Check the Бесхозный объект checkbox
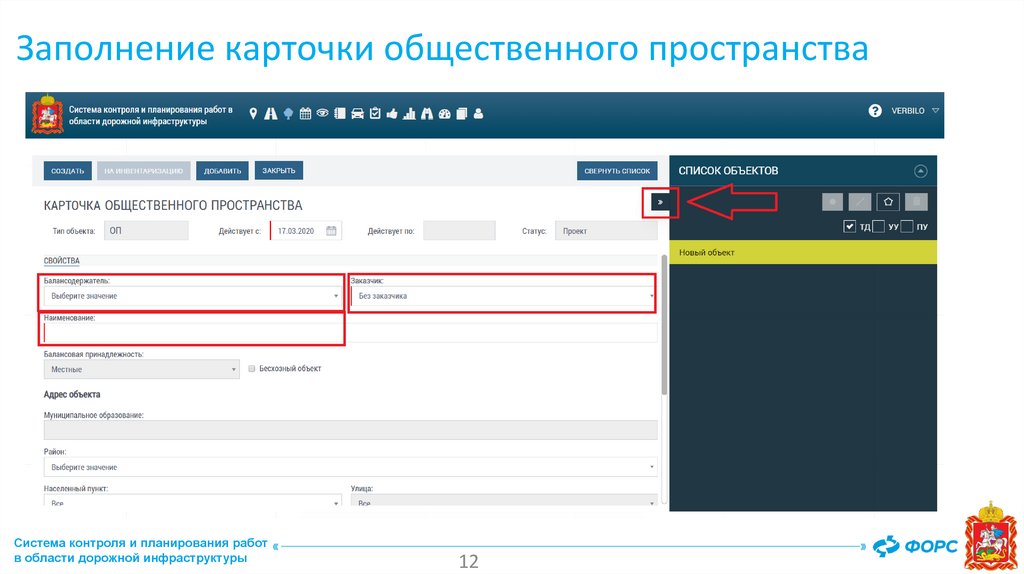The image size is (1024, 574). [251, 369]
